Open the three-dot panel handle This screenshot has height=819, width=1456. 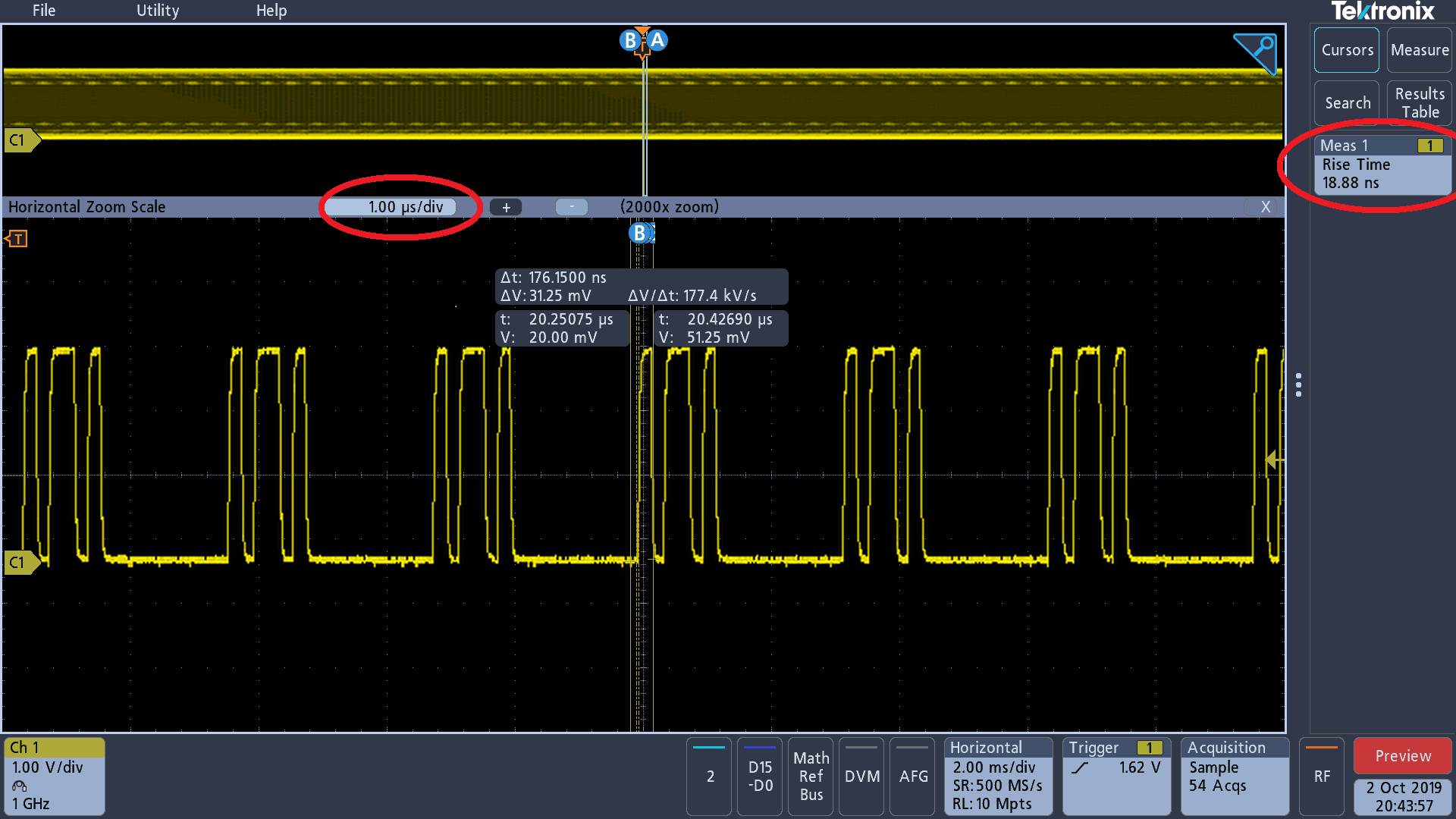click(1298, 384)
